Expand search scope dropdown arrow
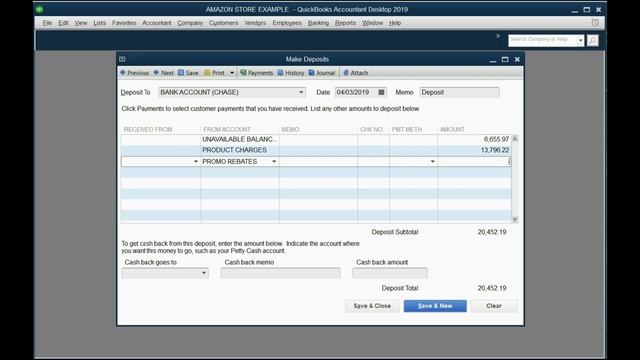 point(580,40)
